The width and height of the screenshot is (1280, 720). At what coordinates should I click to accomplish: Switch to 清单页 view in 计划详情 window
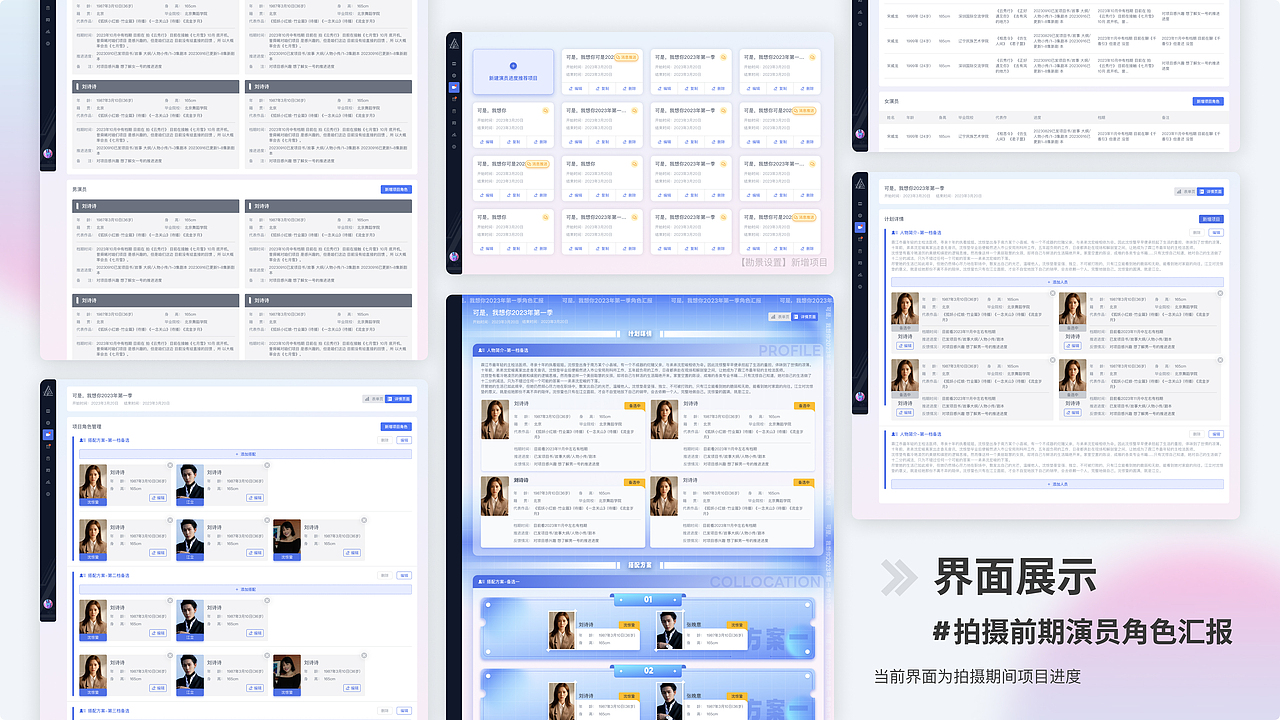1185,192
